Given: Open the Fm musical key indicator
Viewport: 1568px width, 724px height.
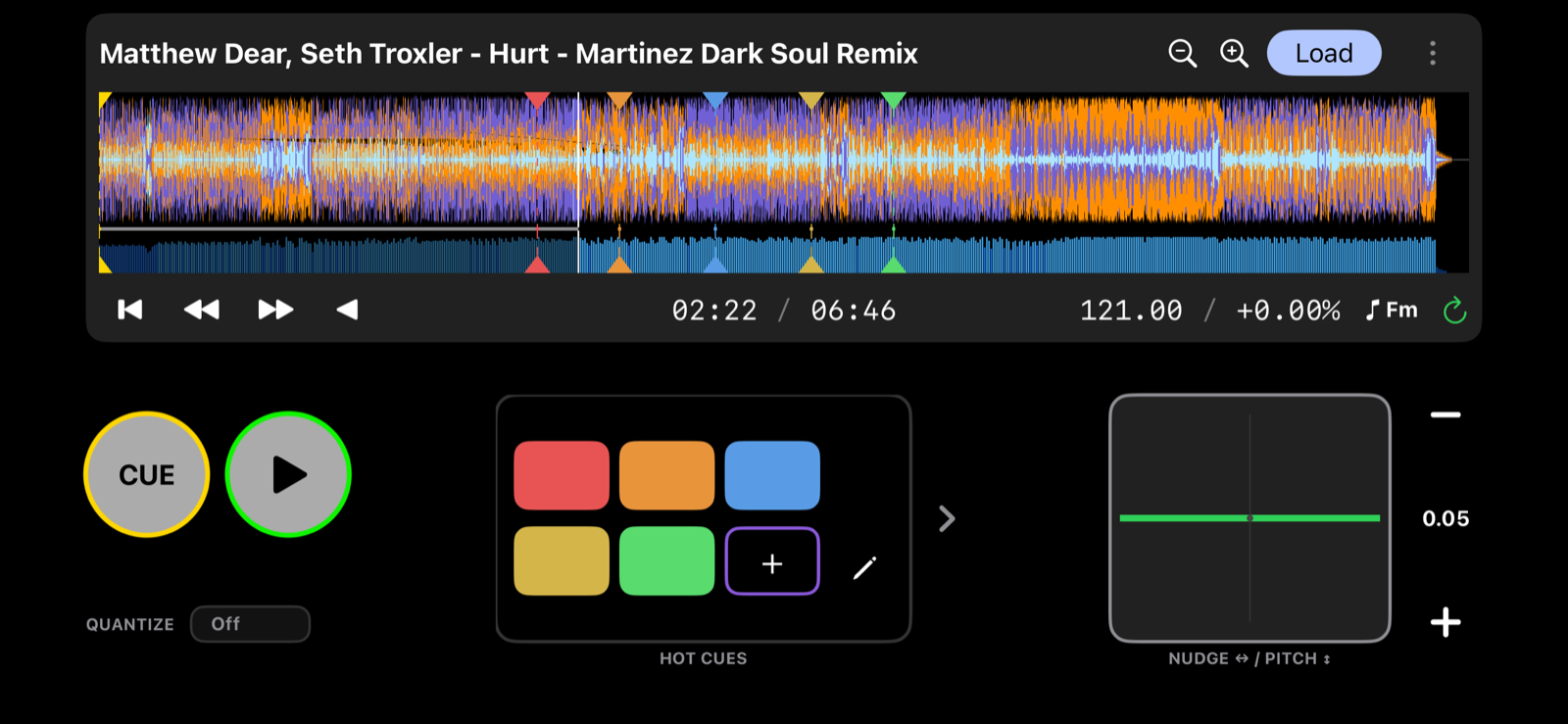Looking at the screenshot, I should [x=1392, y=311].
